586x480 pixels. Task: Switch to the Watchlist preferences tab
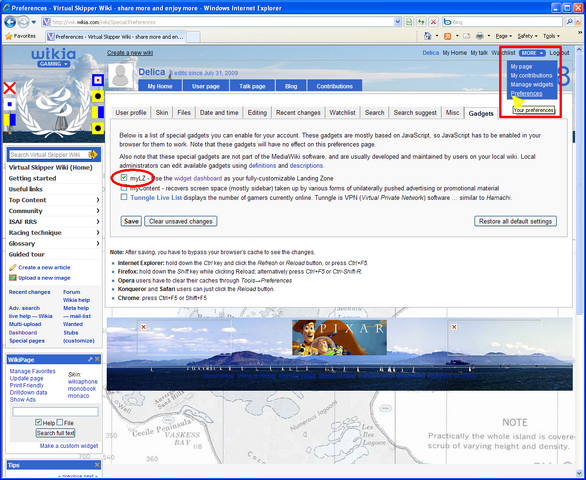[342, 113]
